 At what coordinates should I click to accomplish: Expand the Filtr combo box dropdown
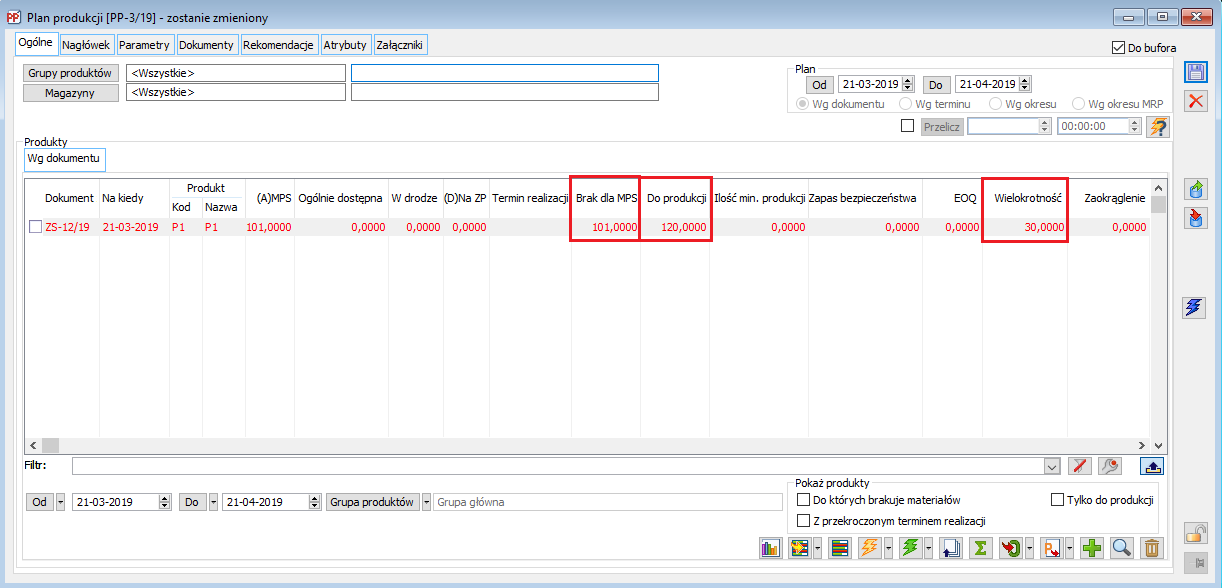point(1051,466)
